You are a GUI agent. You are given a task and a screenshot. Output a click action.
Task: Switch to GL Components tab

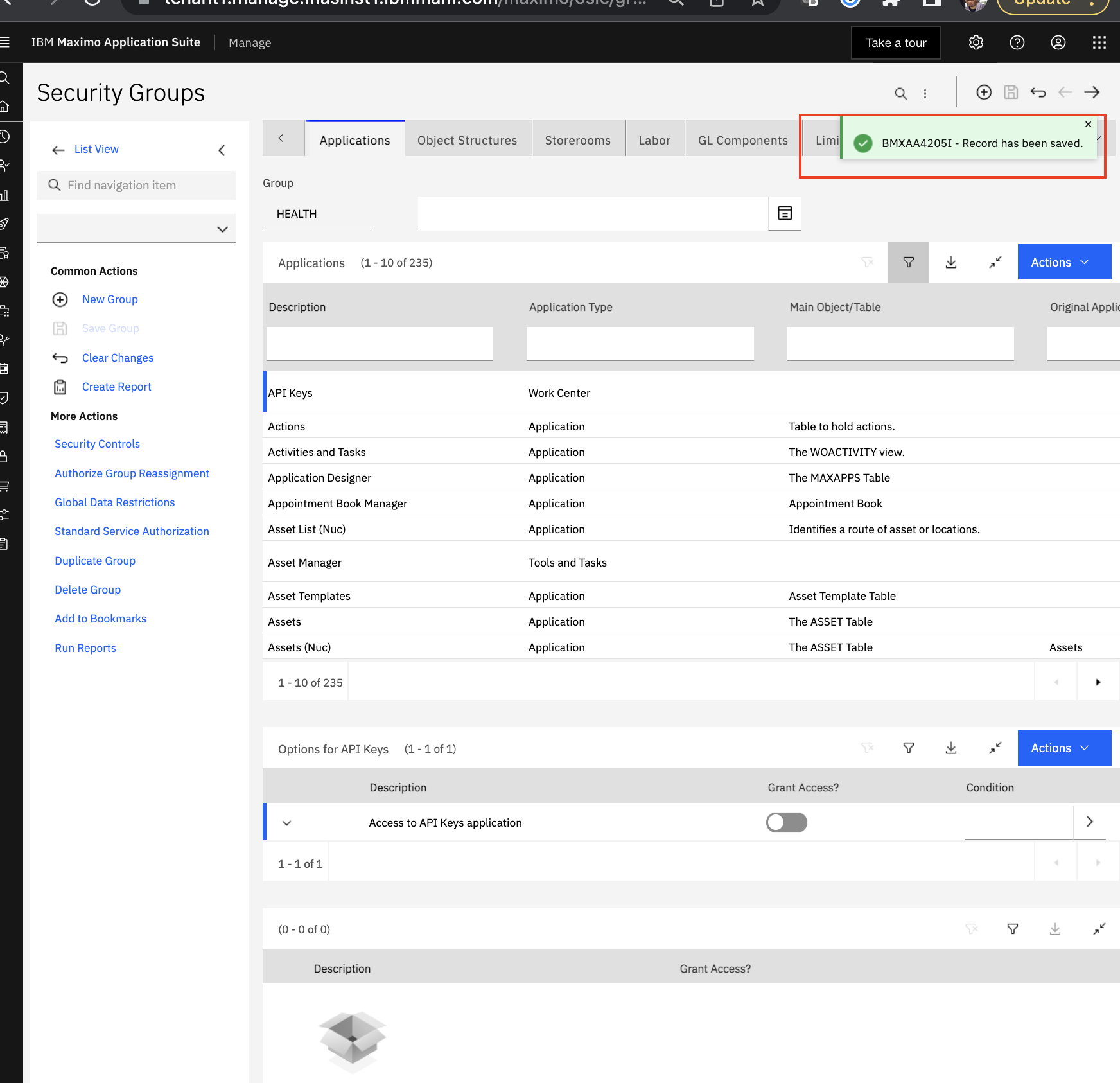coord(742,140)
